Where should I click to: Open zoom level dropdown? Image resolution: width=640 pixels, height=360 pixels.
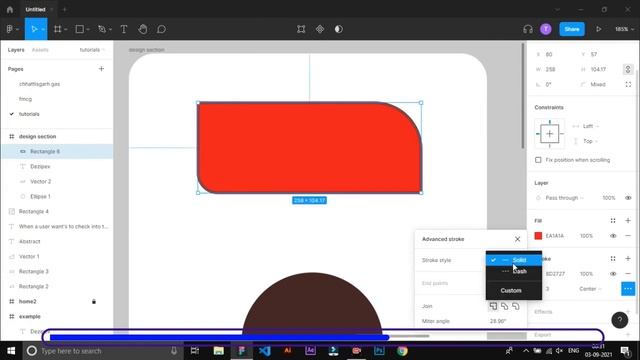[624, 29]
